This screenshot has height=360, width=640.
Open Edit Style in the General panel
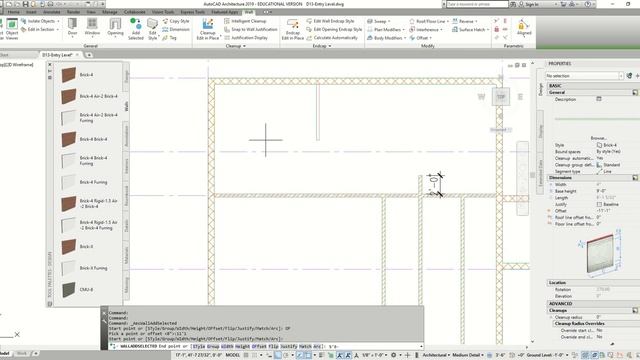[152, 29]
